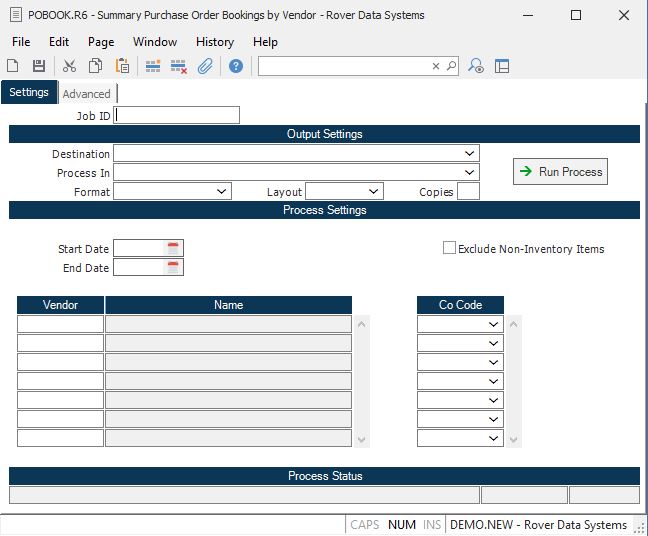Open the Format dropdown list
The height and width of the screenshot is (536, 648).
click(x=222, y=191)
